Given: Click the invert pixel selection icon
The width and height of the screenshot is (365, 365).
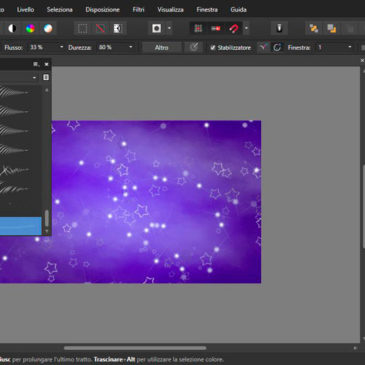Looking at the screenshot, I should (118, 29).
